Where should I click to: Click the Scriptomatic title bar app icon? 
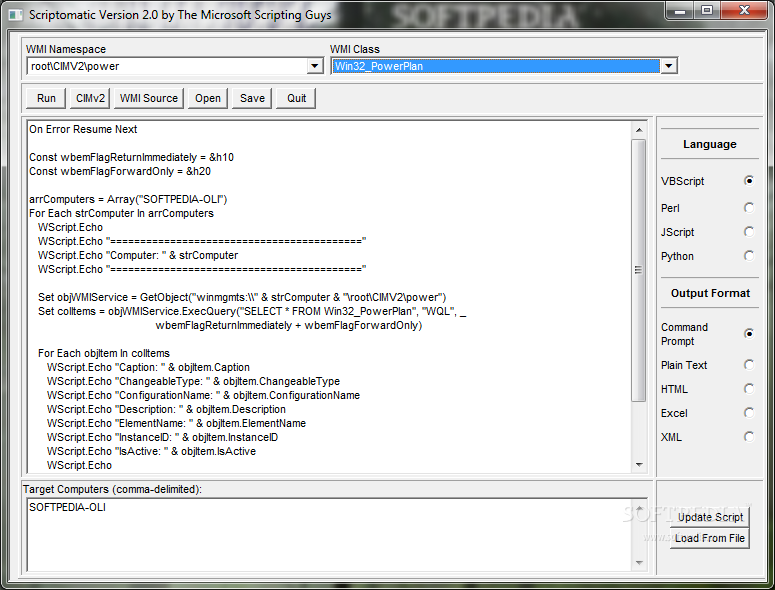(15, 15)
